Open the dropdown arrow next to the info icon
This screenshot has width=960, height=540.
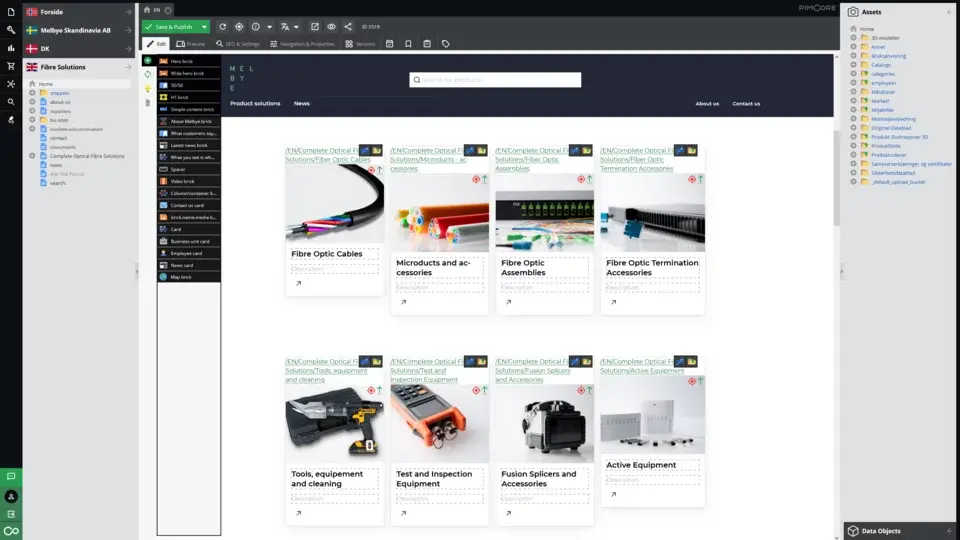pos(269,27)
